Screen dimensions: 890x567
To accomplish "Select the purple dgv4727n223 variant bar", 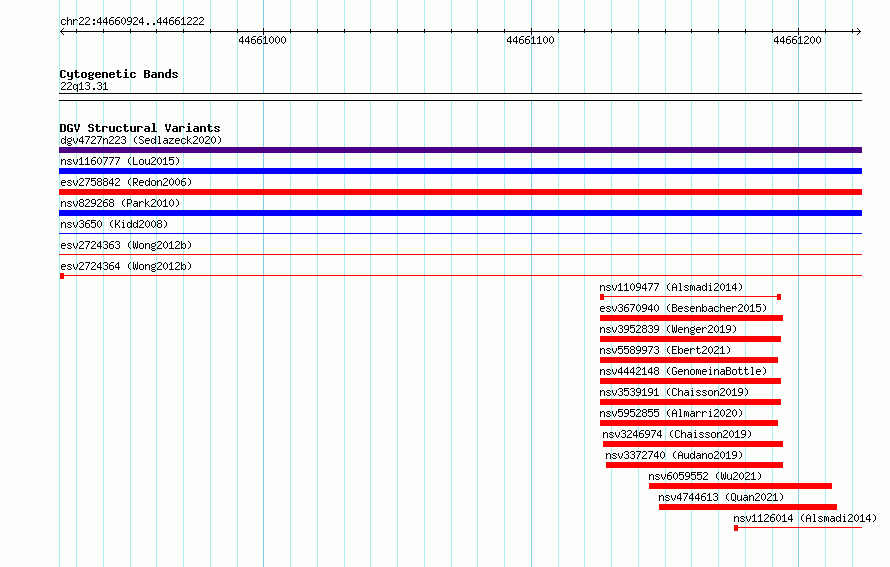I will (460, 150).
